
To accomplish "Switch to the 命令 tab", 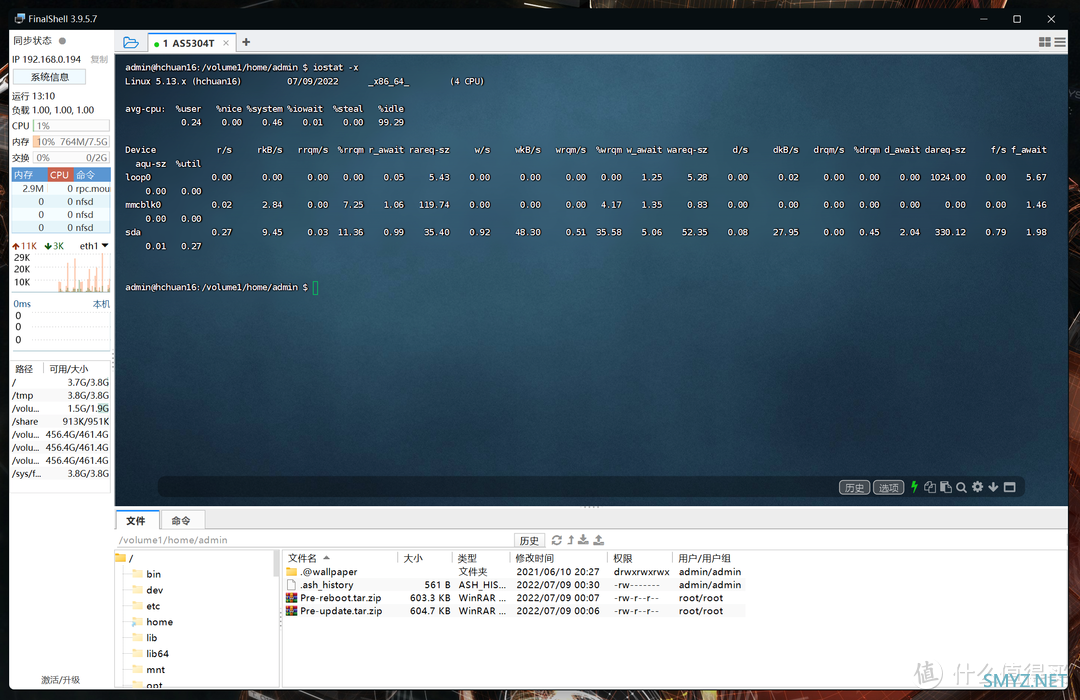I will pos(181,521).
